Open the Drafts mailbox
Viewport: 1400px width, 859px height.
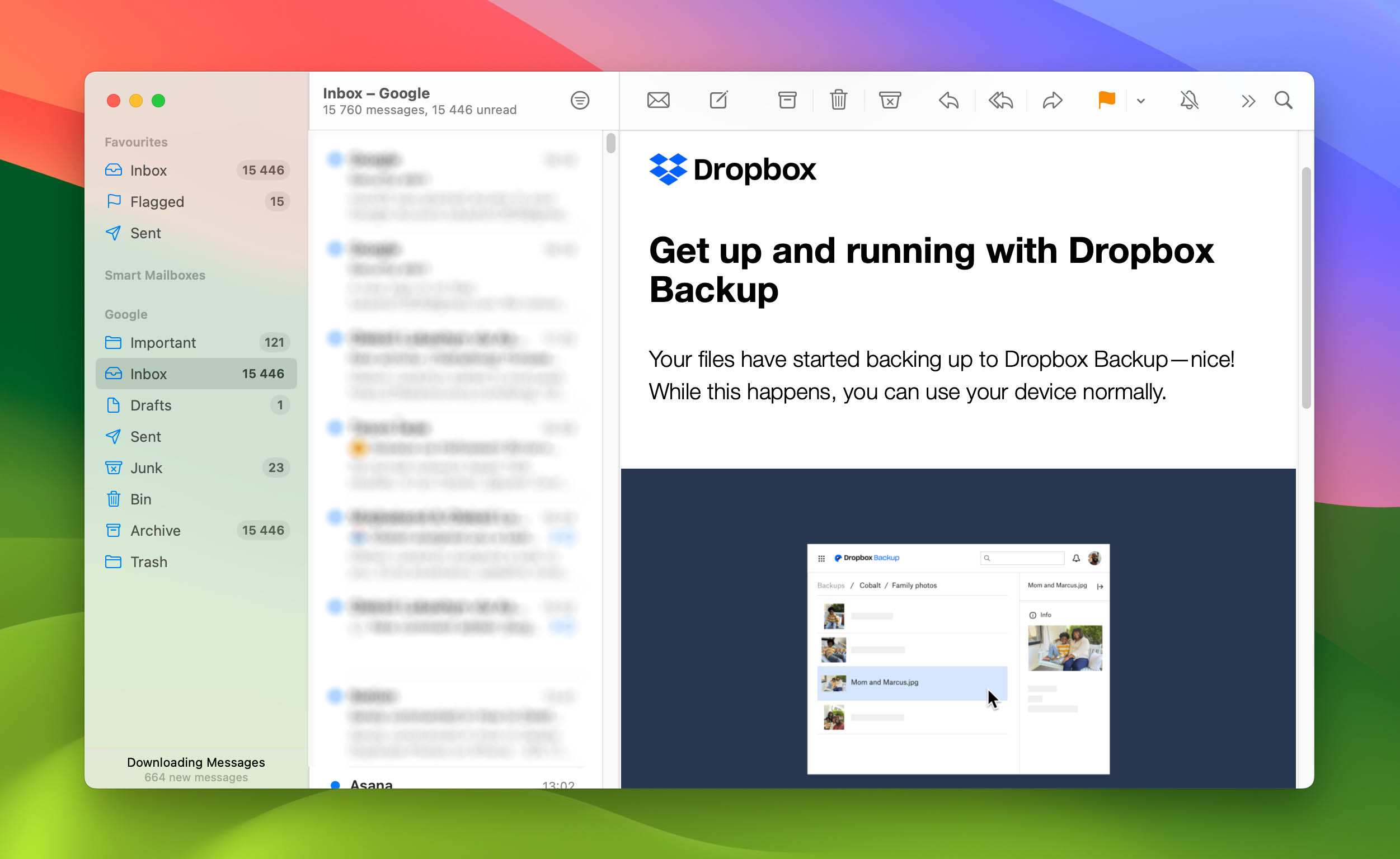[196, 405]
